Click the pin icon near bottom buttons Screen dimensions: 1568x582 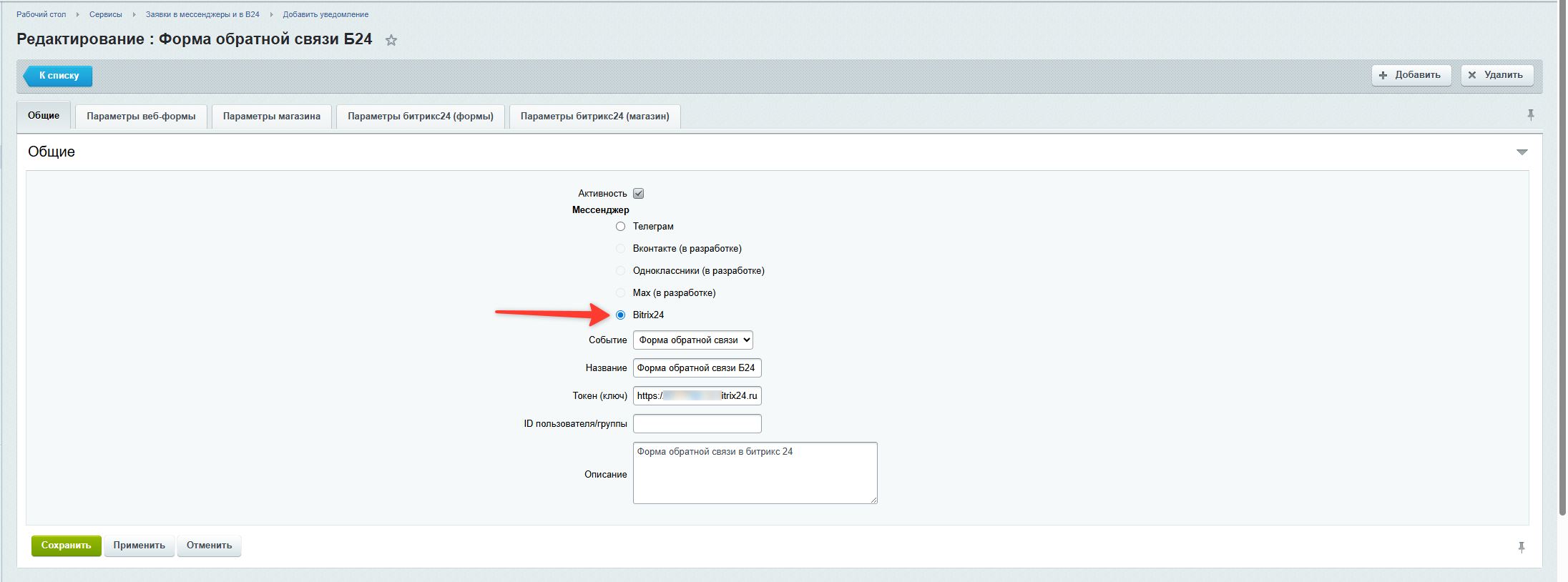(1521, 547)
